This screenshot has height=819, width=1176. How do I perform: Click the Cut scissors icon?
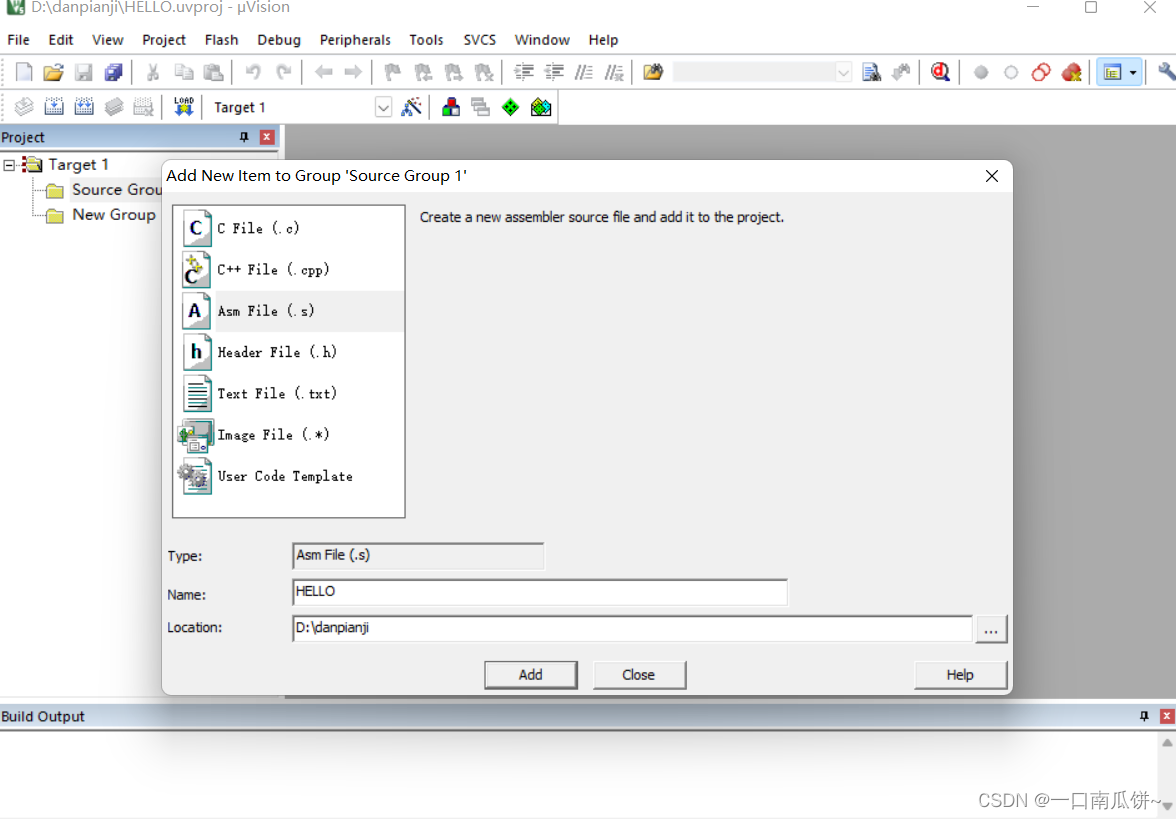[153, 72]
